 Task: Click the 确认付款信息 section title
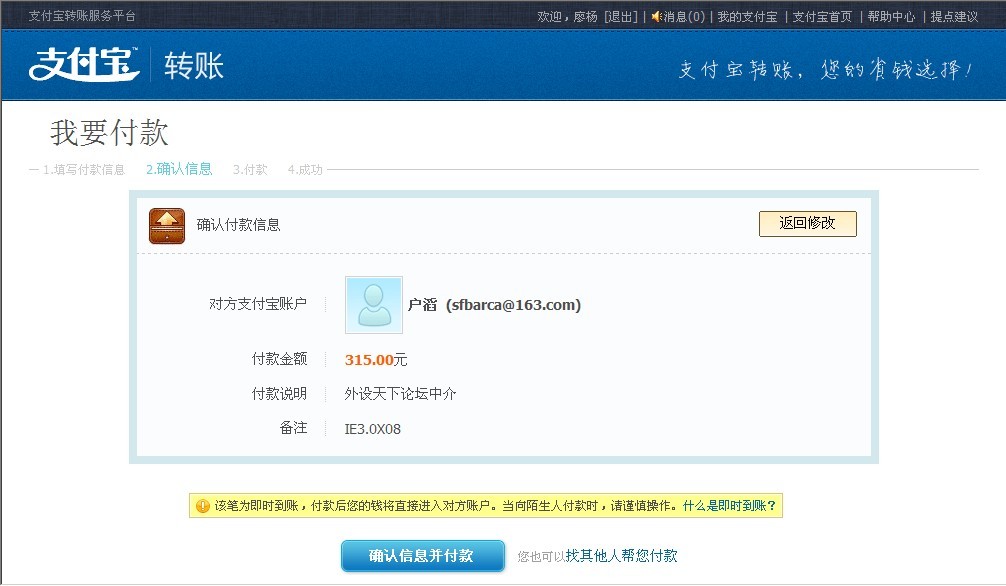(239, 225)
